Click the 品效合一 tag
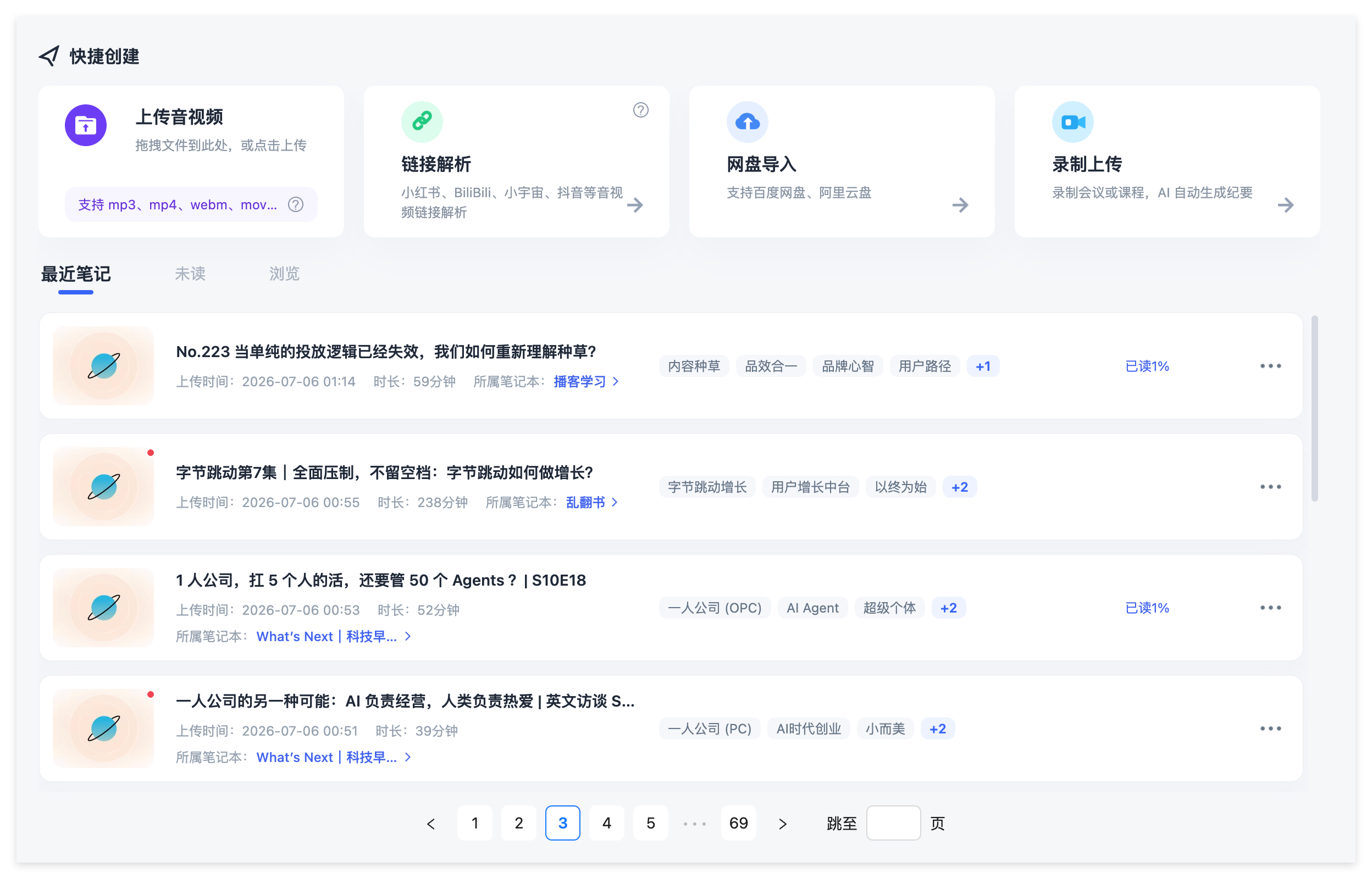Image resolution: width=1372 pixels, height=879 pixels. click(771, 366)
